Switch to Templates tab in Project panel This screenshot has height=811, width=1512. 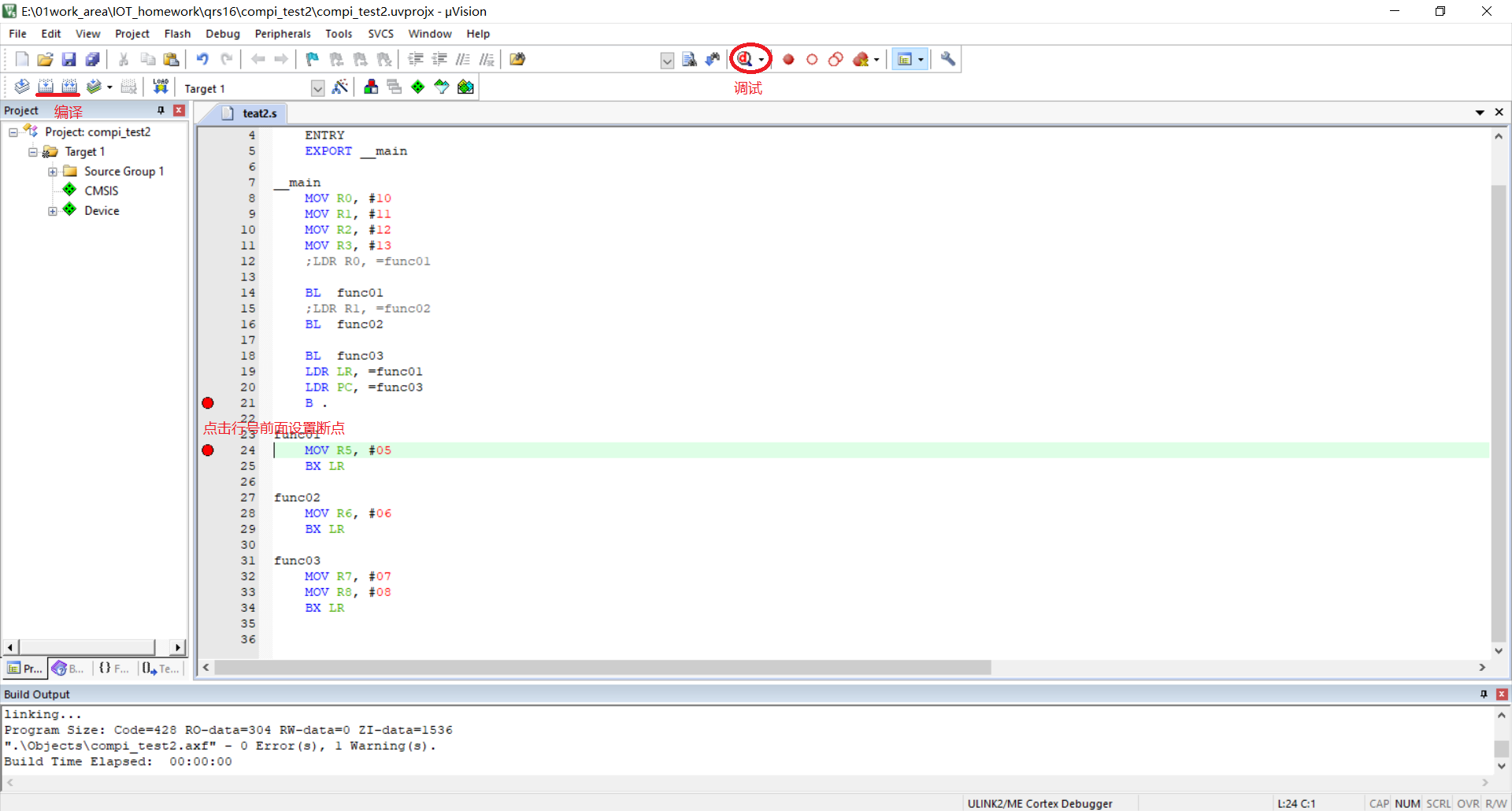click(x=161, y=668)
